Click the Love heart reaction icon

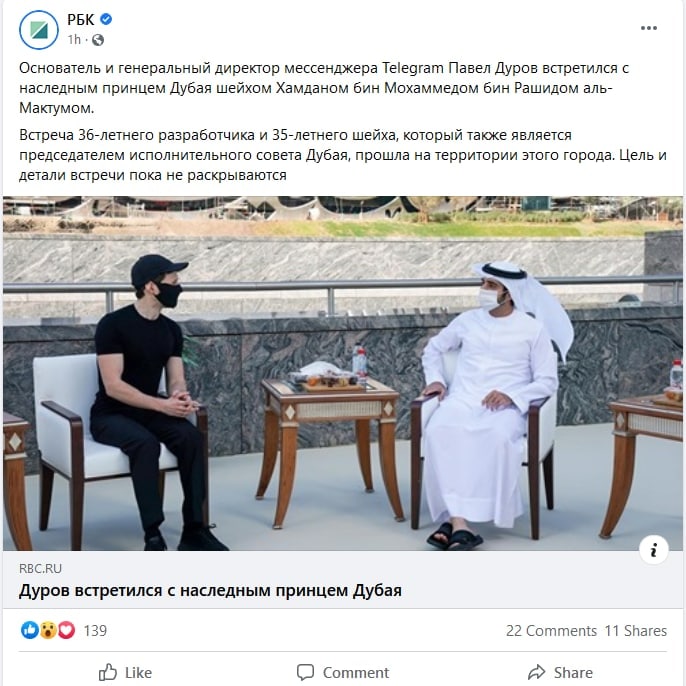[66, 630]
